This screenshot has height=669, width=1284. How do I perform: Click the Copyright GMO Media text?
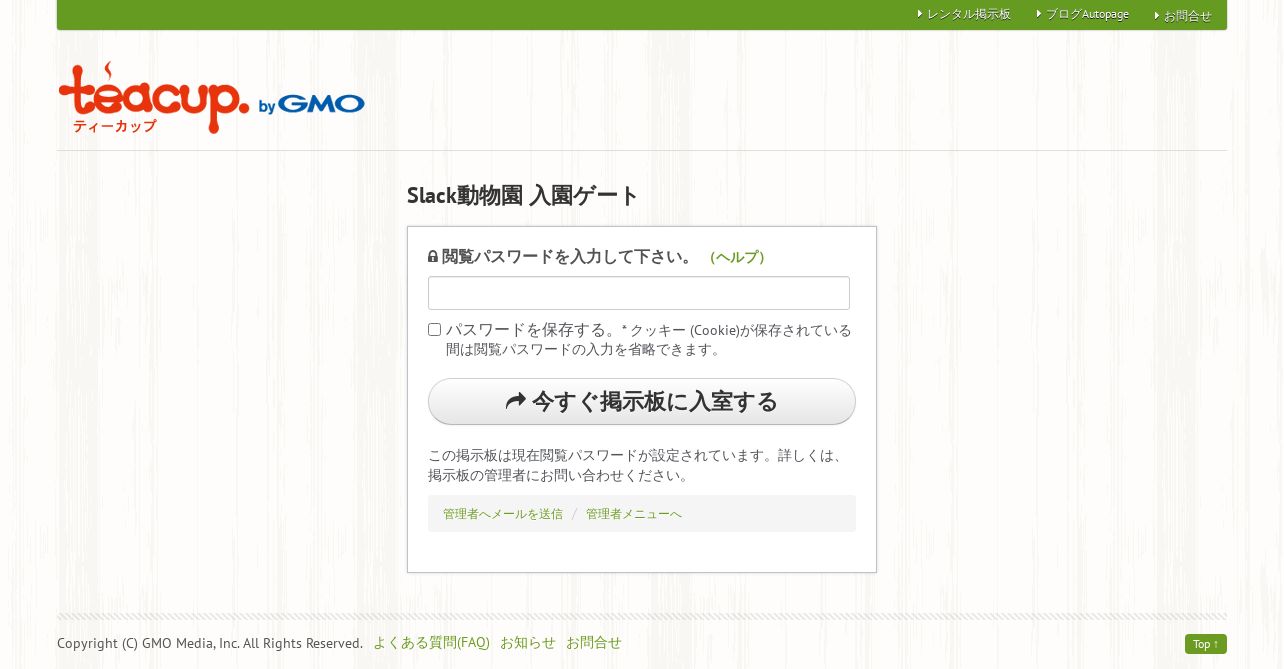point(210,643)
